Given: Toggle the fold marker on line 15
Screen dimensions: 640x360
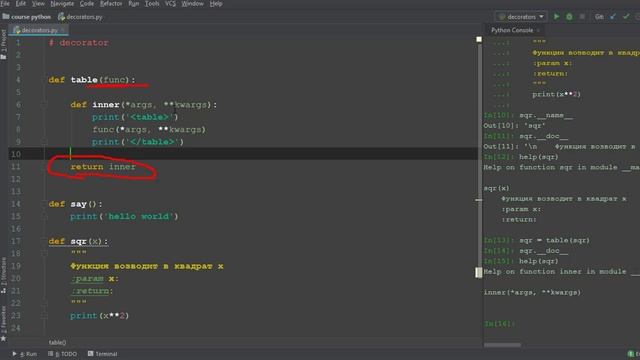Looking at the screenshot, I should click(44, 216).
